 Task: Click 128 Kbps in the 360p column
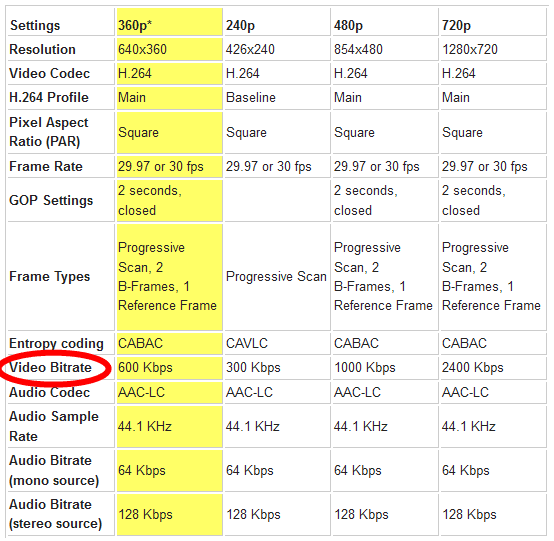coord(170,514)
